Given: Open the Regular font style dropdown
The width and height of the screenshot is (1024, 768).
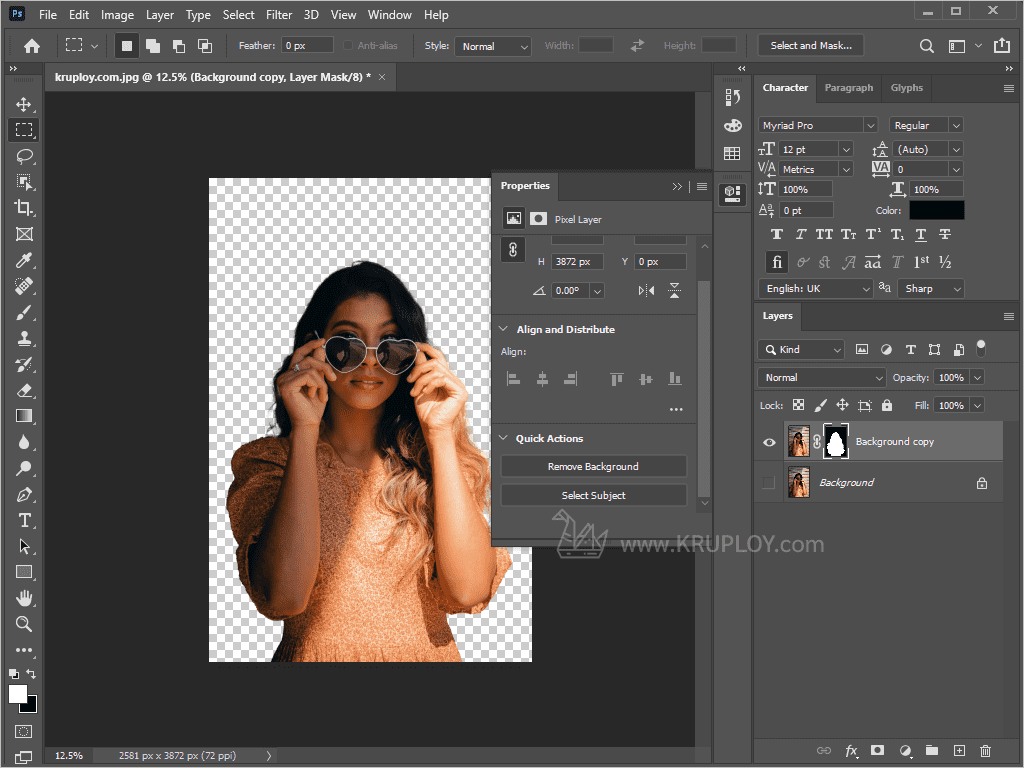Looking at the screenshot, I should click(x=926, y=125).
